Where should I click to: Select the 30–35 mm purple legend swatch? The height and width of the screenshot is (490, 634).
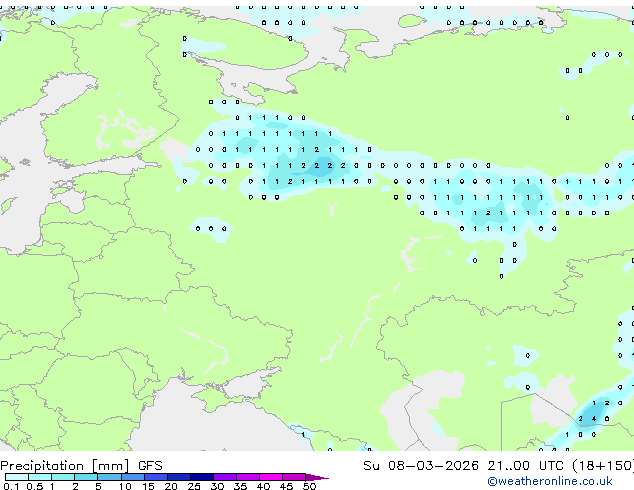tap(225, 477)
